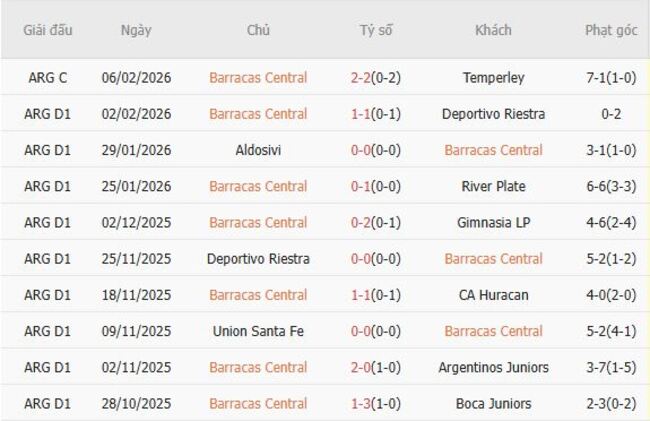Click the 6-6(3-3) corner kick result
This screenshot has width=650, height=421.
coord(611,186)
